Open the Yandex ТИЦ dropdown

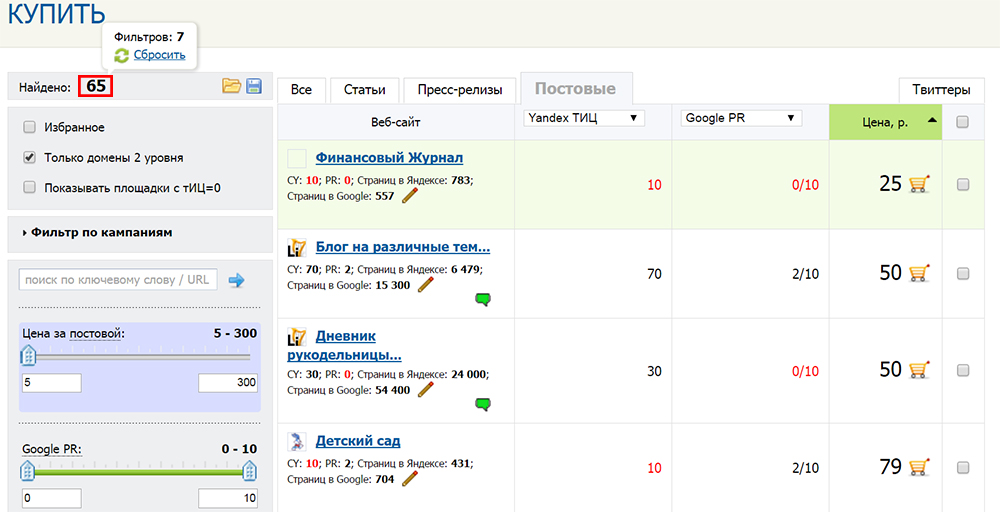pos(584,118)
